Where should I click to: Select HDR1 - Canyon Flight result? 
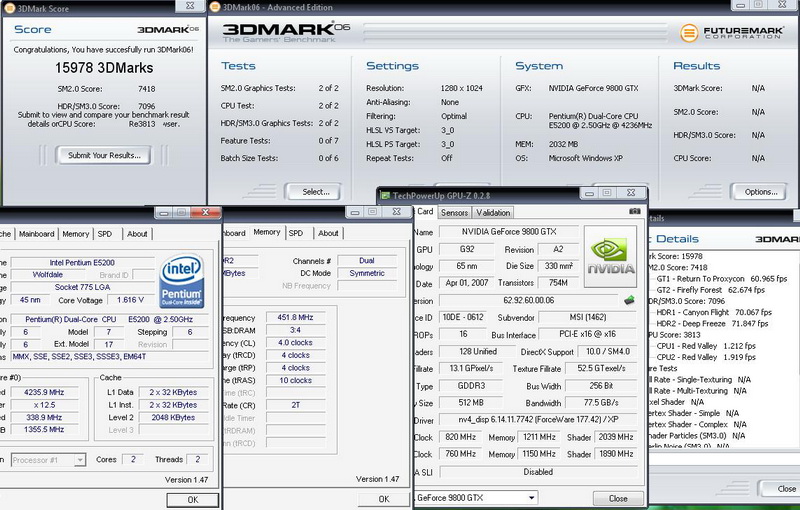point(714,312)
